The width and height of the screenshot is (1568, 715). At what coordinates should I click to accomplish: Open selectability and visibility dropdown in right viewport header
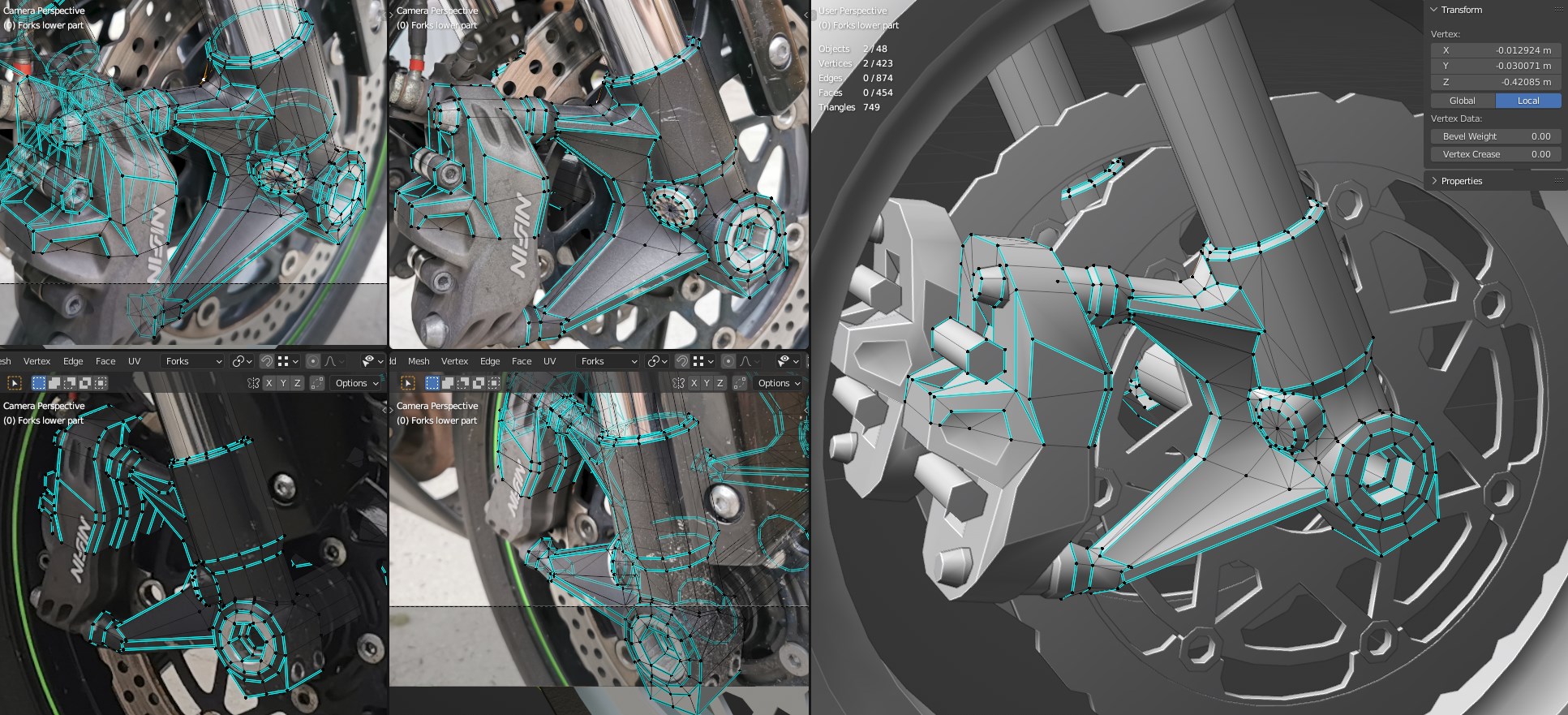point(788,361)
